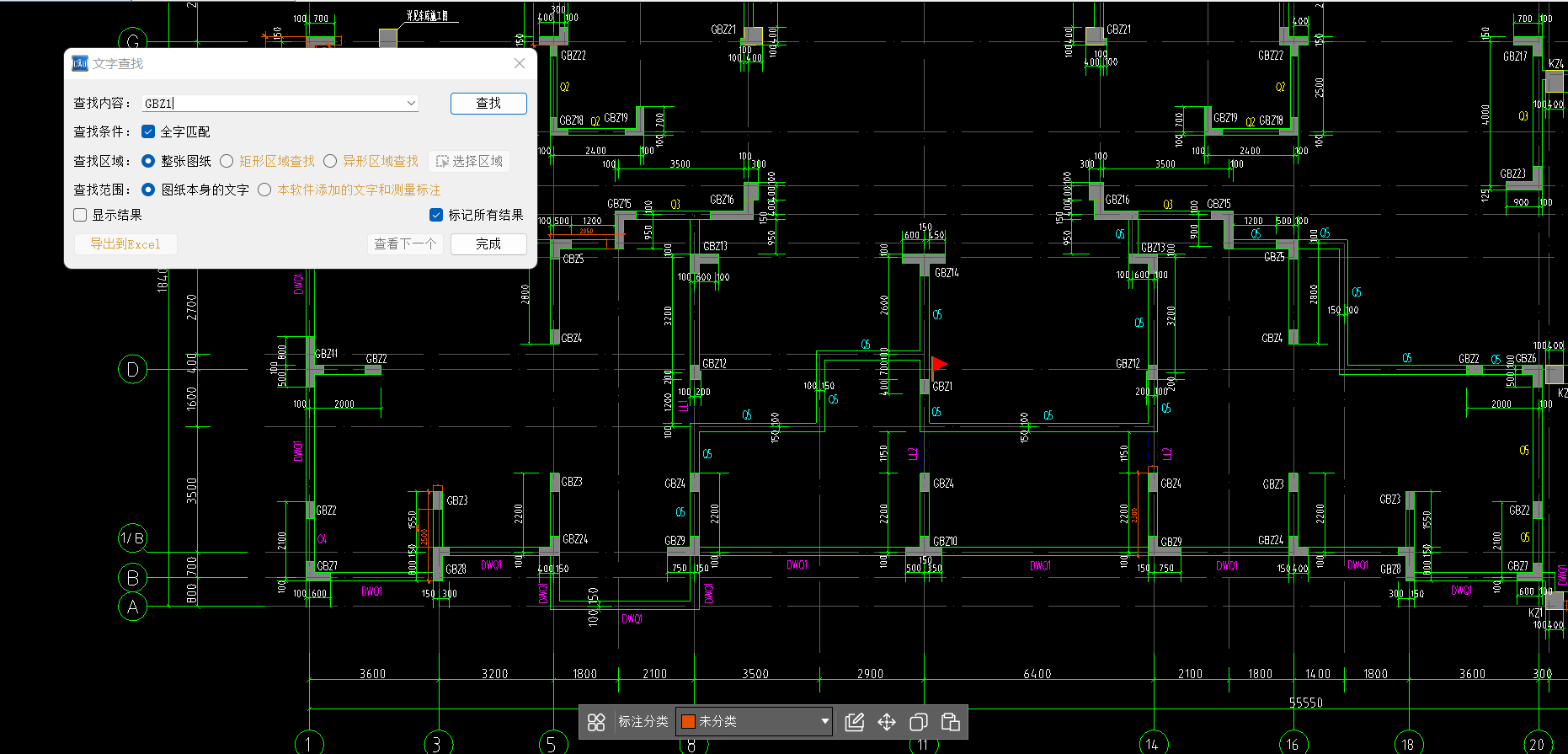1568x754 pixels.
Task: Expand the 查找内容 history dropdown arrow
Action: pyautogui.click(x=411, y=103)
